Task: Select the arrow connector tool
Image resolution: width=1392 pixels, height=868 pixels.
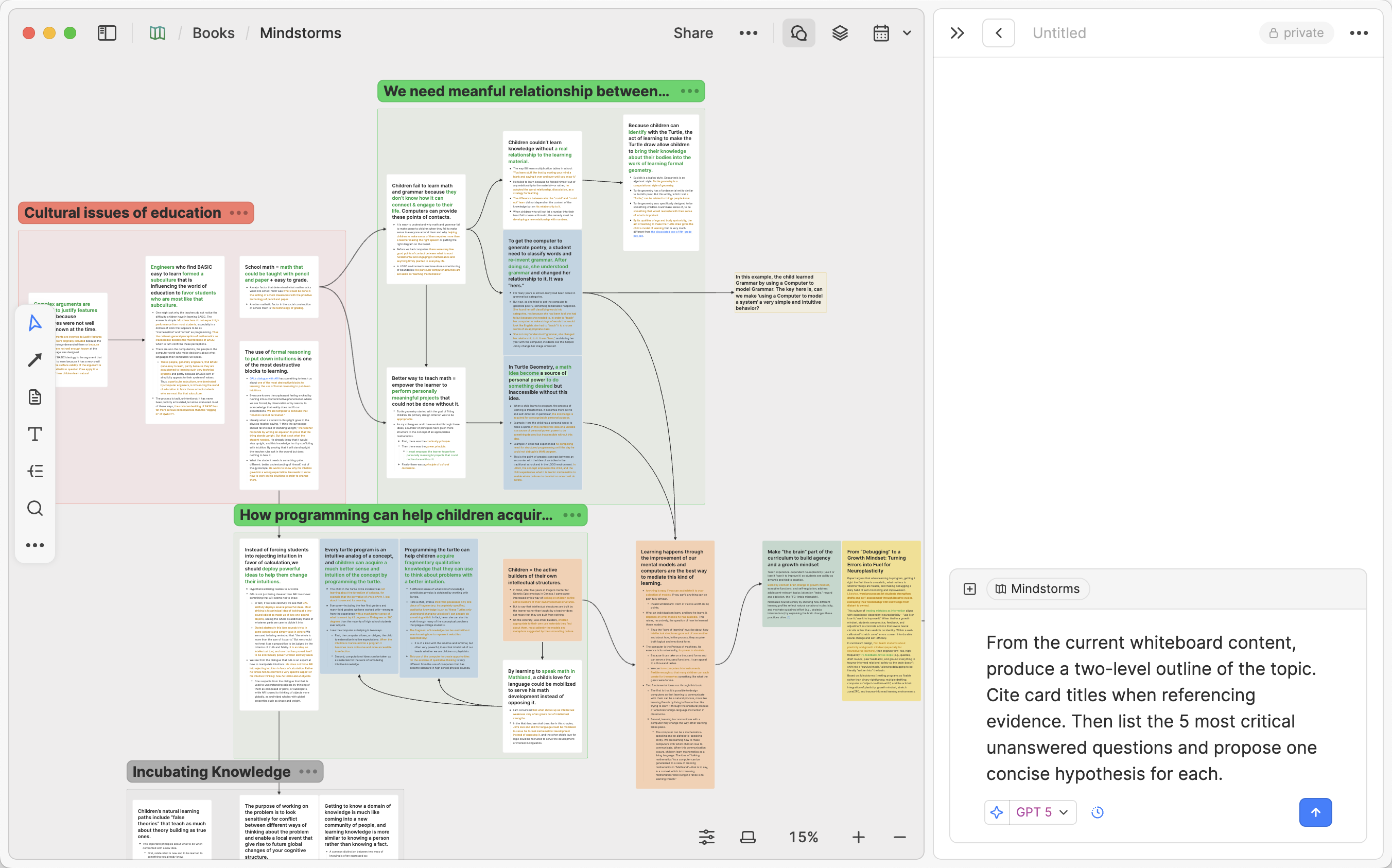Action: (35, 359)
